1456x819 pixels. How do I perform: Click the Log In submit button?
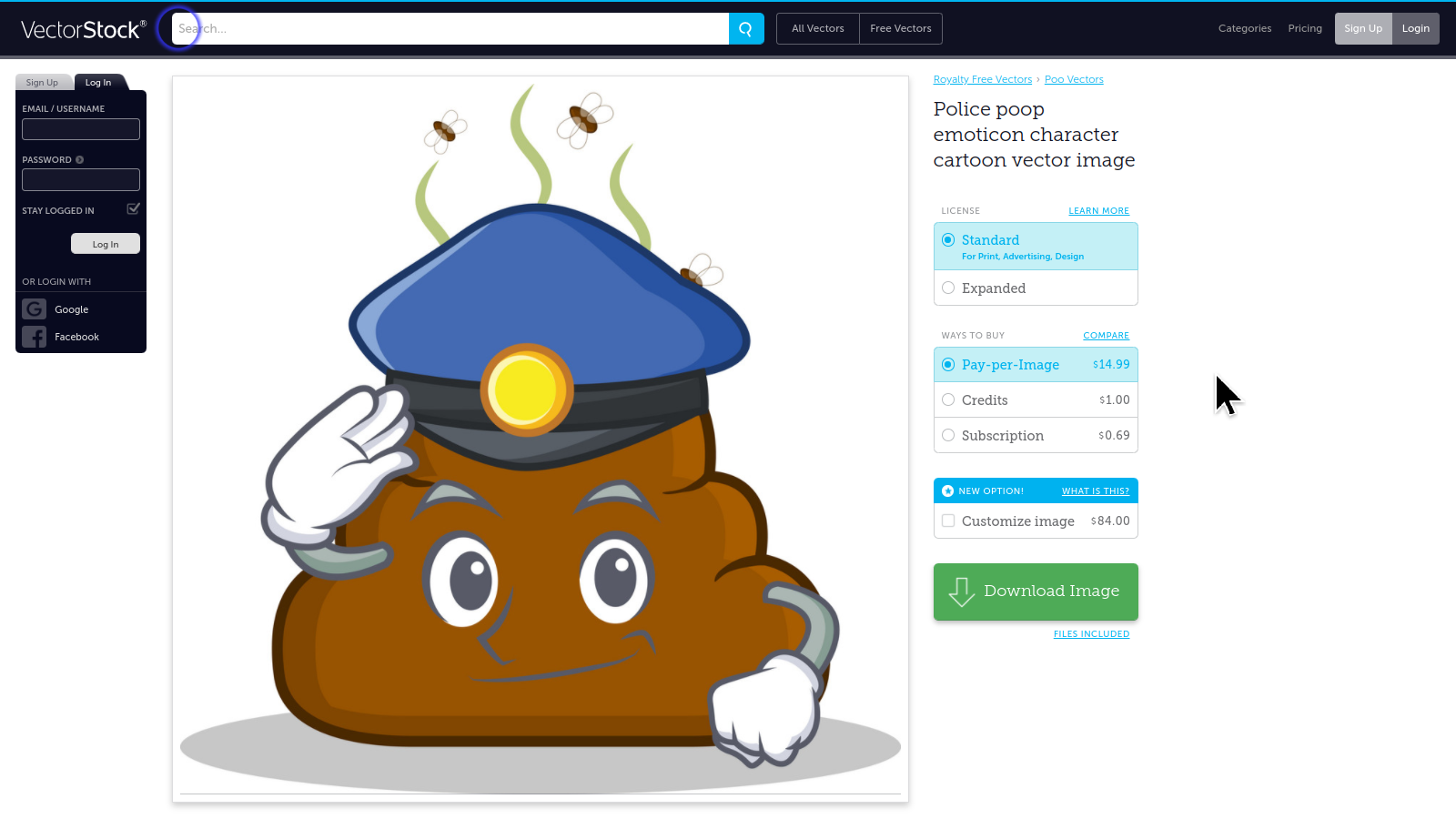[x=106, y=244]
